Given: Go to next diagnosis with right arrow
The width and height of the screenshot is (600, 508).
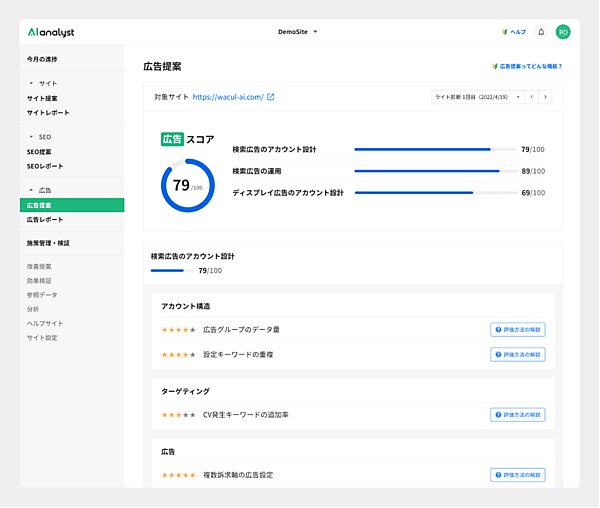Looking at the screenshot, I should click(x=545, y=97).
